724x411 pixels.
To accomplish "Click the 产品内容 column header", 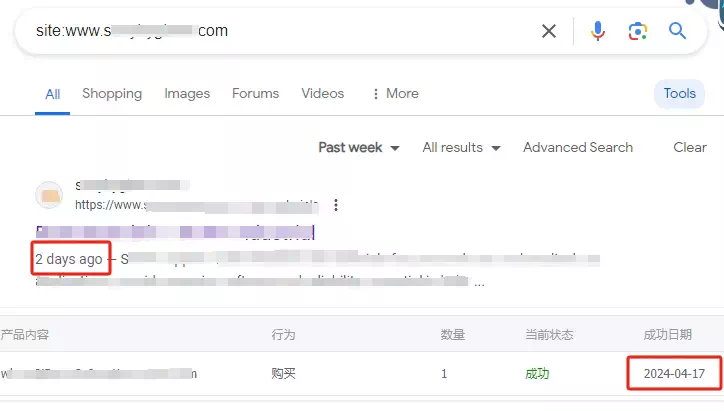I will (x=24, y=334).
